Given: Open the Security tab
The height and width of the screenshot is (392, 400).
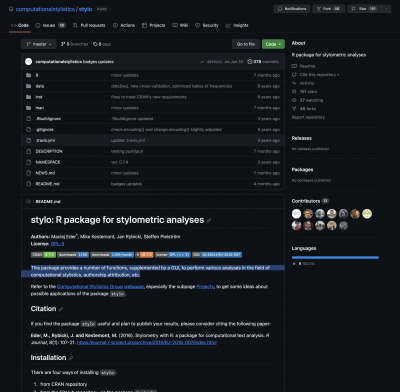Looking at the screenshot, I should point(207,25).
